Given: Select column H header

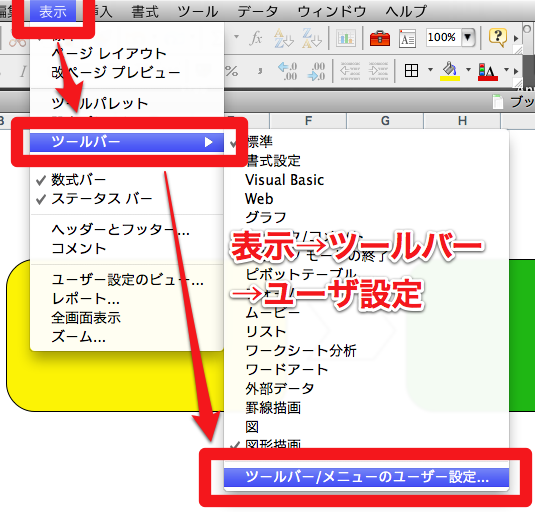Looking at the screenshot, I should point(462,121).
